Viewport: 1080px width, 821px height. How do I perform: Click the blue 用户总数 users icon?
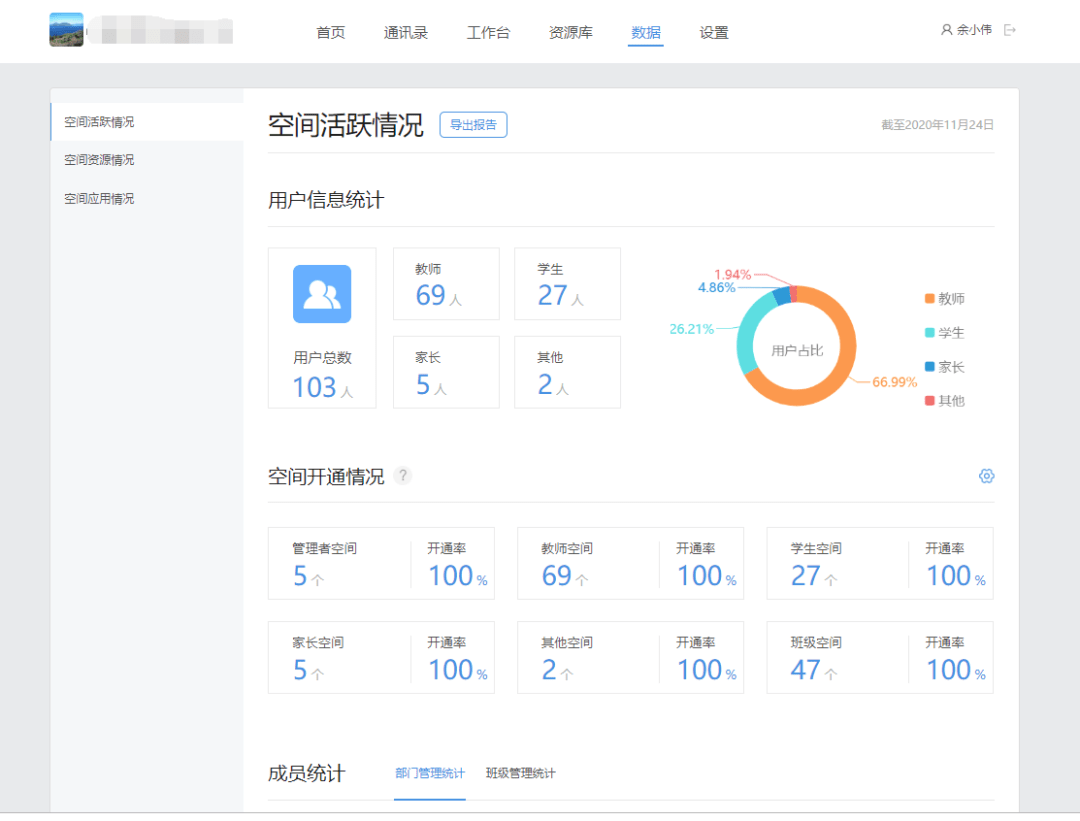[322, 294]
